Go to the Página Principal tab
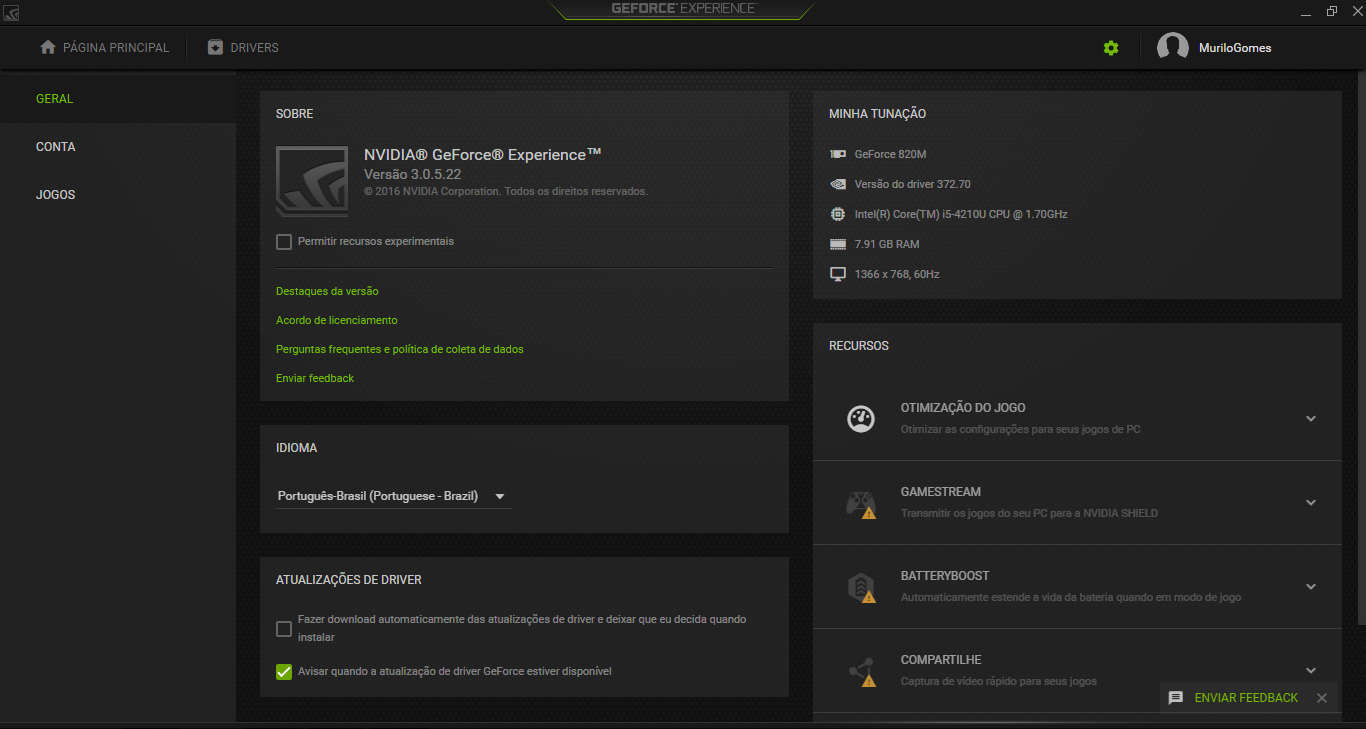Image resolution: width=1366 pixels, height=729 pixels. (105, 48)
